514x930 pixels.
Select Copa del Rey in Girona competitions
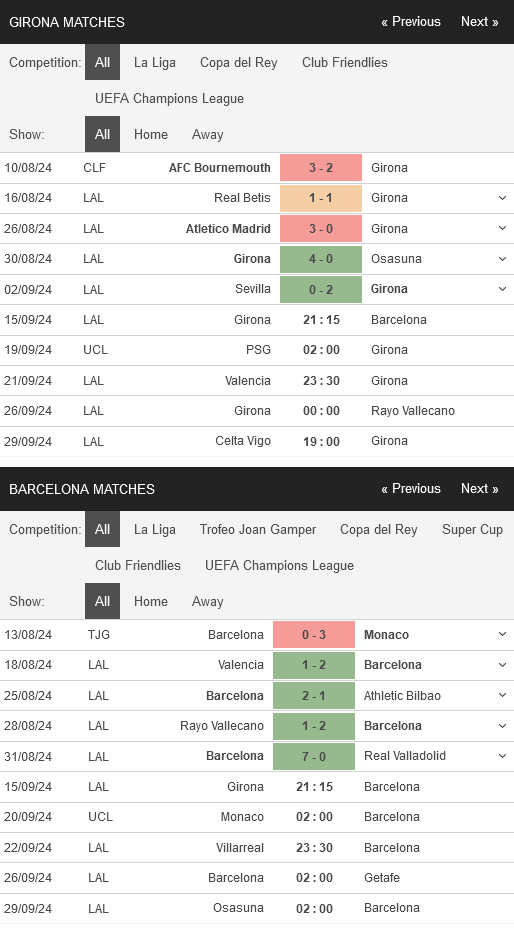click(239, 62)
